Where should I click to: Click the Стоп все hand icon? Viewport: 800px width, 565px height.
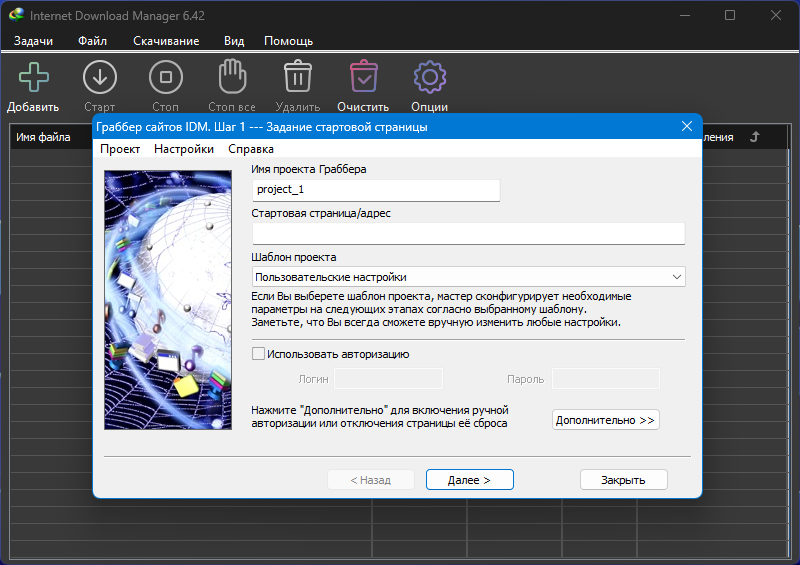click(x=232, y=77)
